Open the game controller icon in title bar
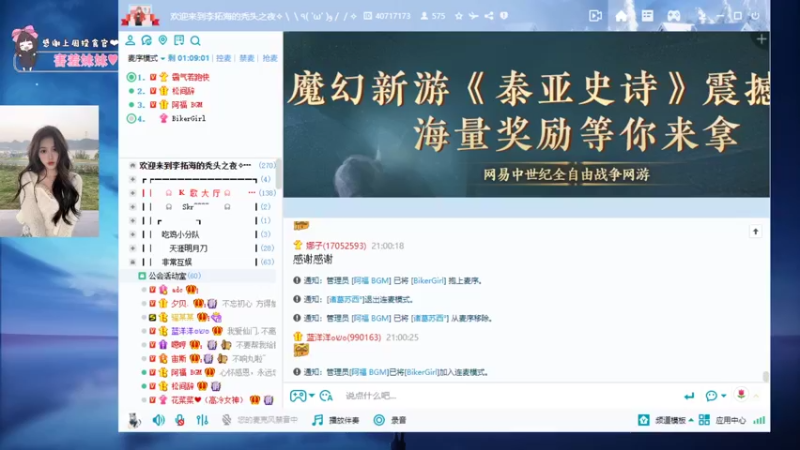The height and width of the screenshot is (450, 800). click(674, 16)
